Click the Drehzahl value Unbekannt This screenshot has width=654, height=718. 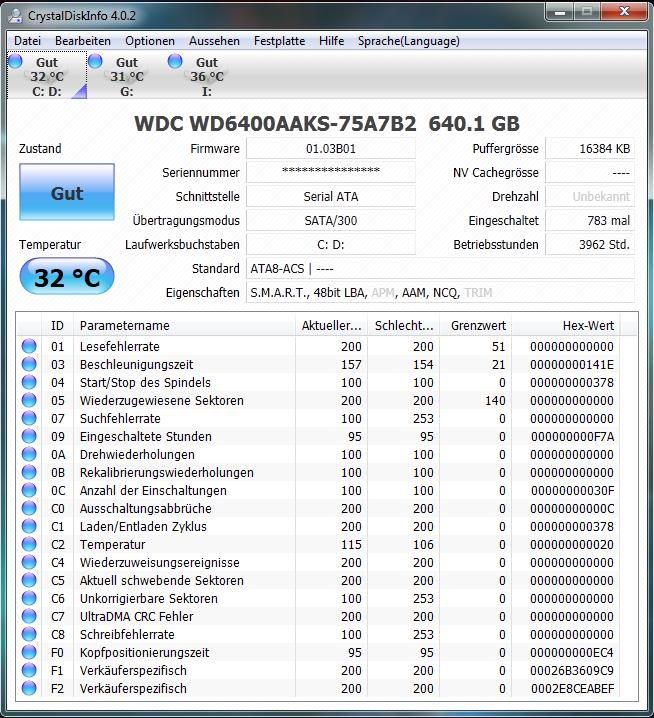(x=590, y=196)
